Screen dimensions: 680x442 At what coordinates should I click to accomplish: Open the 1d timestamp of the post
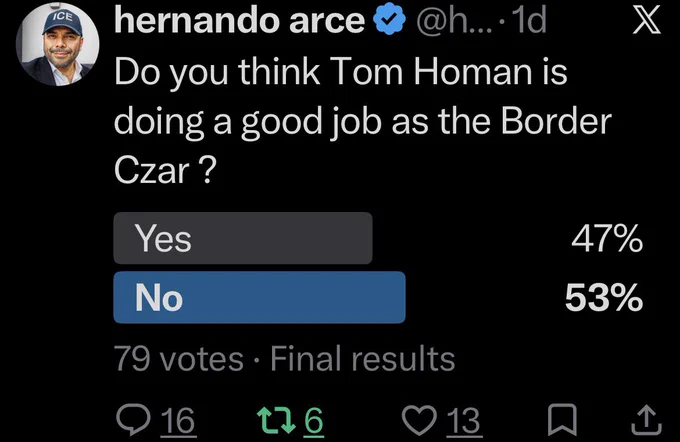coord(529,20)
